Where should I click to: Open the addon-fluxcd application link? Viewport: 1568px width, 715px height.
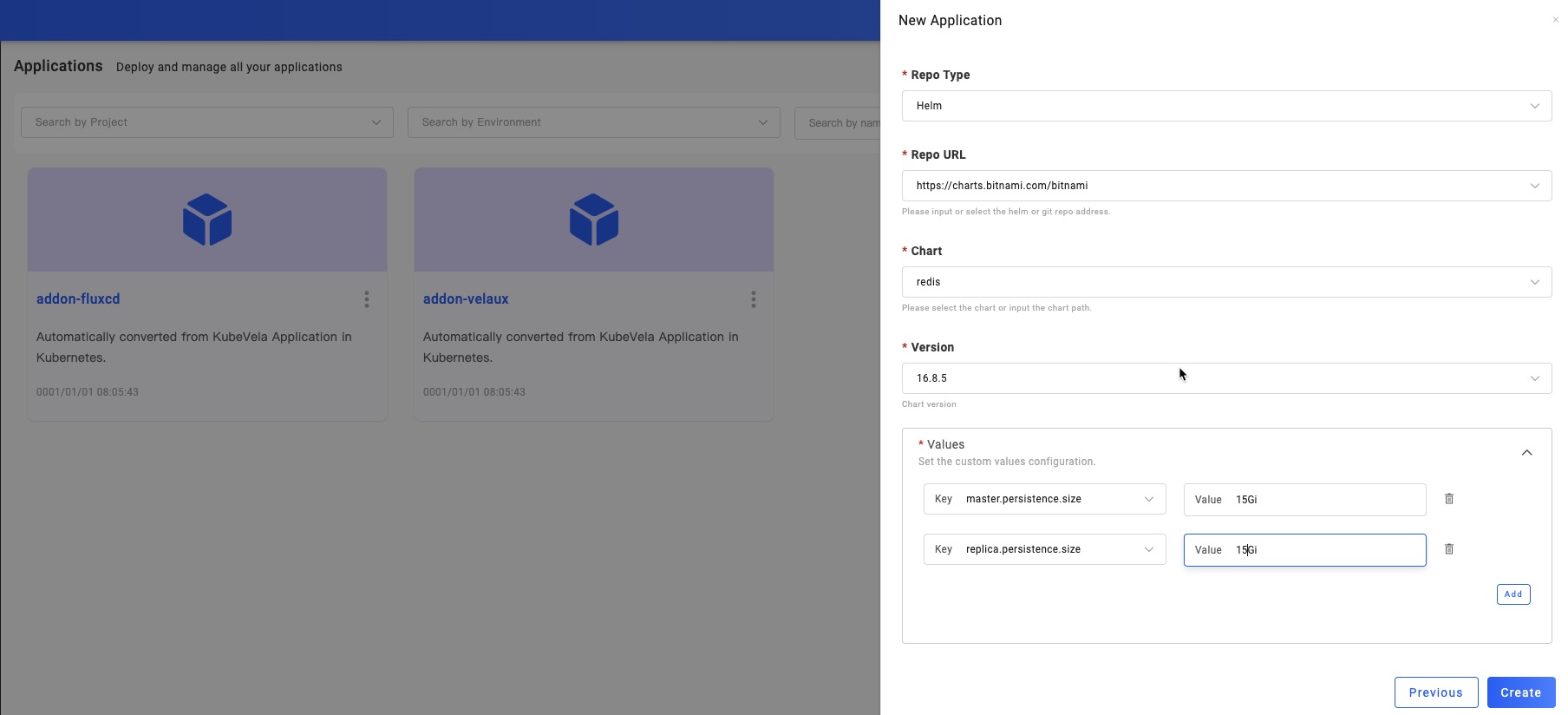click(78, 298)
